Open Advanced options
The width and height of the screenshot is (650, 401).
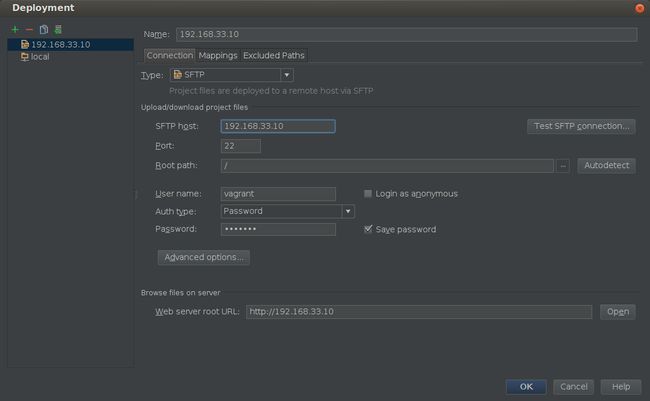pyautogui.click(x=204, y=257)
